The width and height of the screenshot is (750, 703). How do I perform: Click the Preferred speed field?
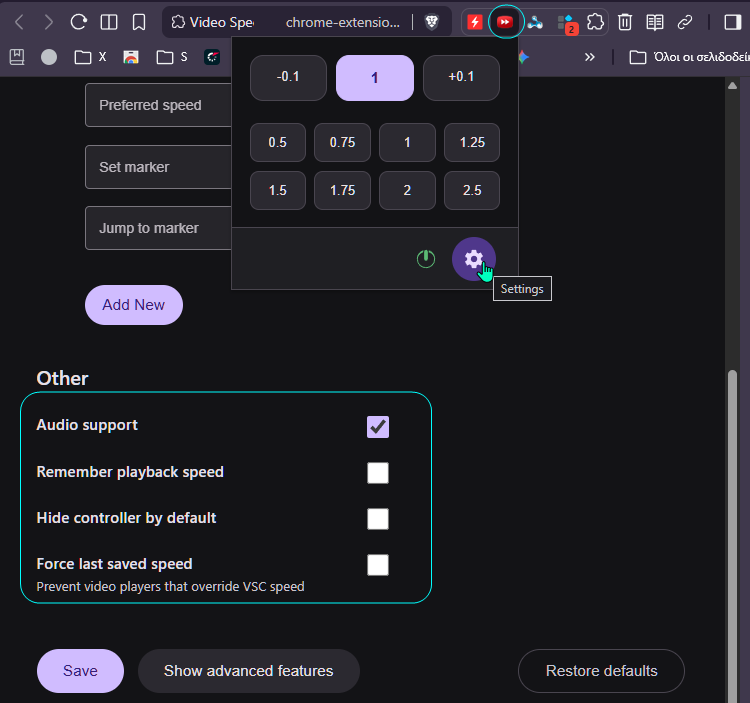pyautogui.click(x=158, y=105)
